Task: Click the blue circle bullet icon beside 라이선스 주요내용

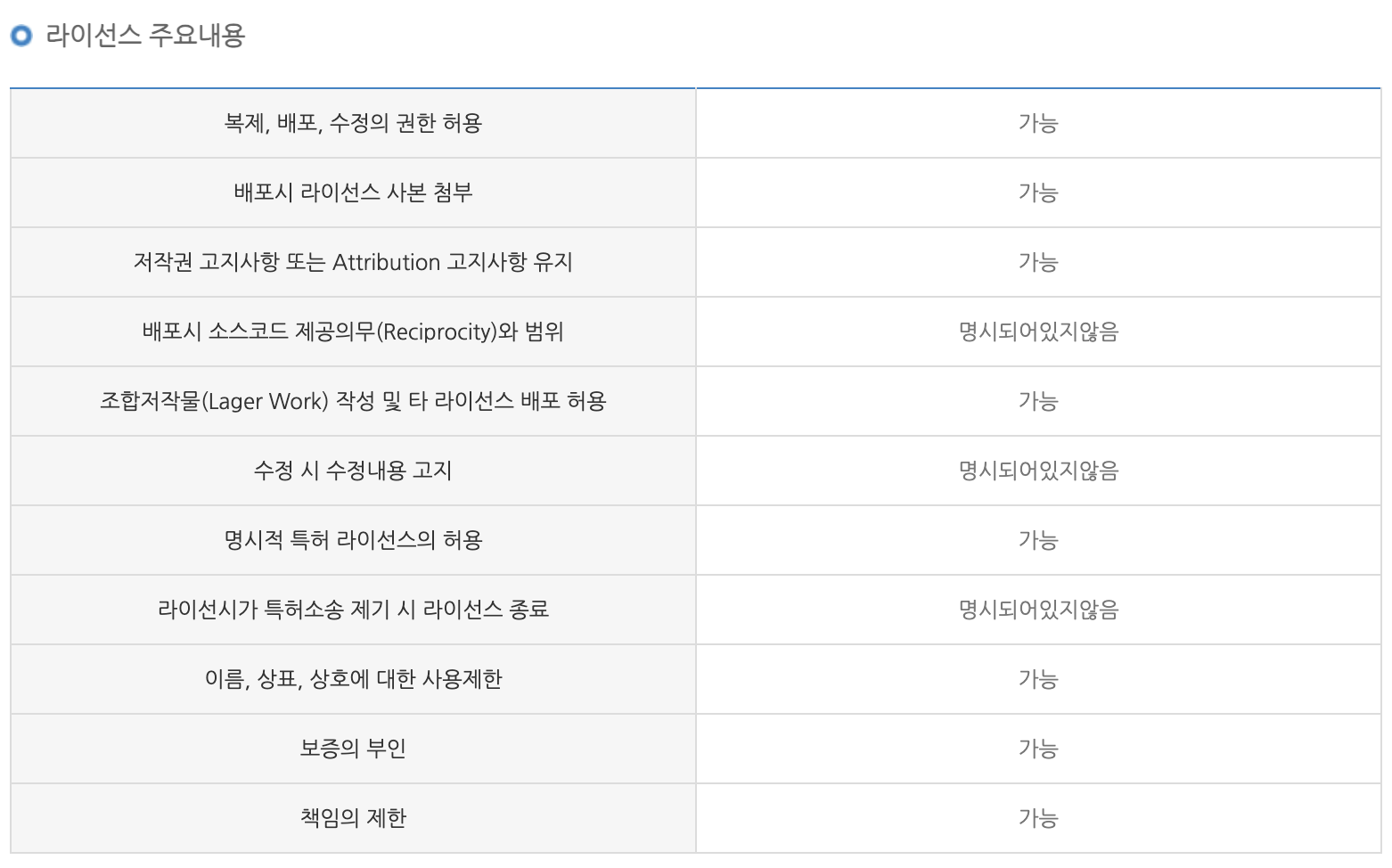Action: point(20,36)
